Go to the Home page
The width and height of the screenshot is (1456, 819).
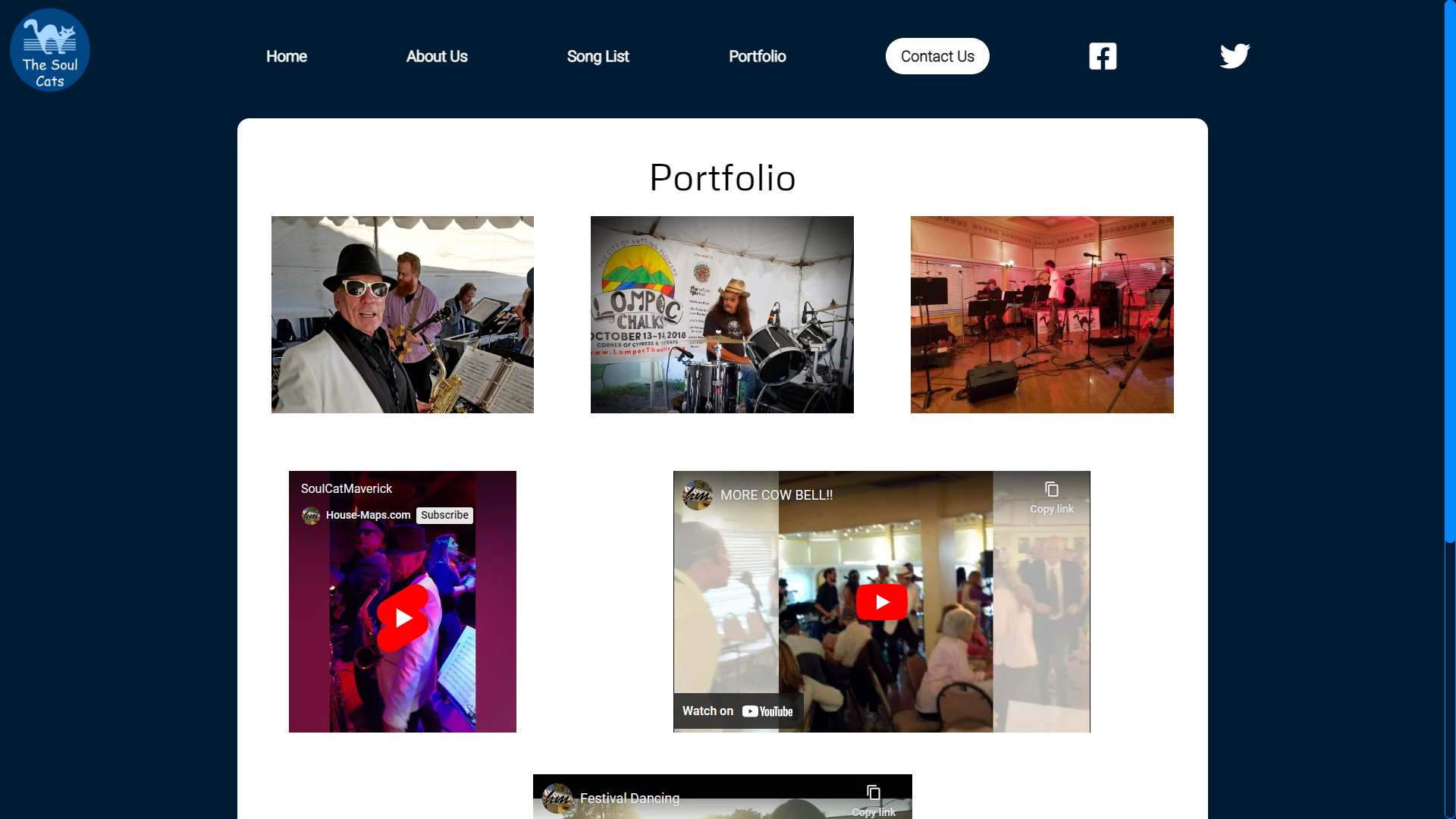[287, 56]
